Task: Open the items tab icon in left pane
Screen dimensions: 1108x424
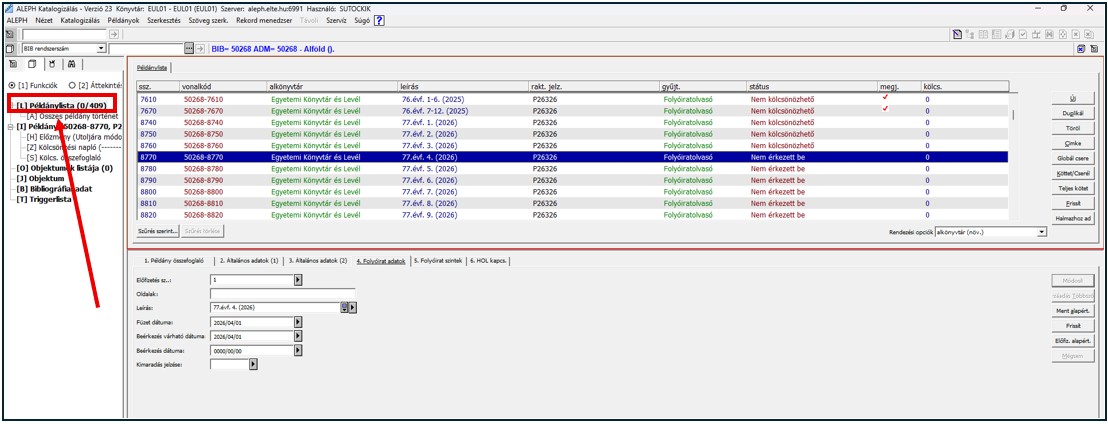Action: pyautogui.click(x=32, y=64)
